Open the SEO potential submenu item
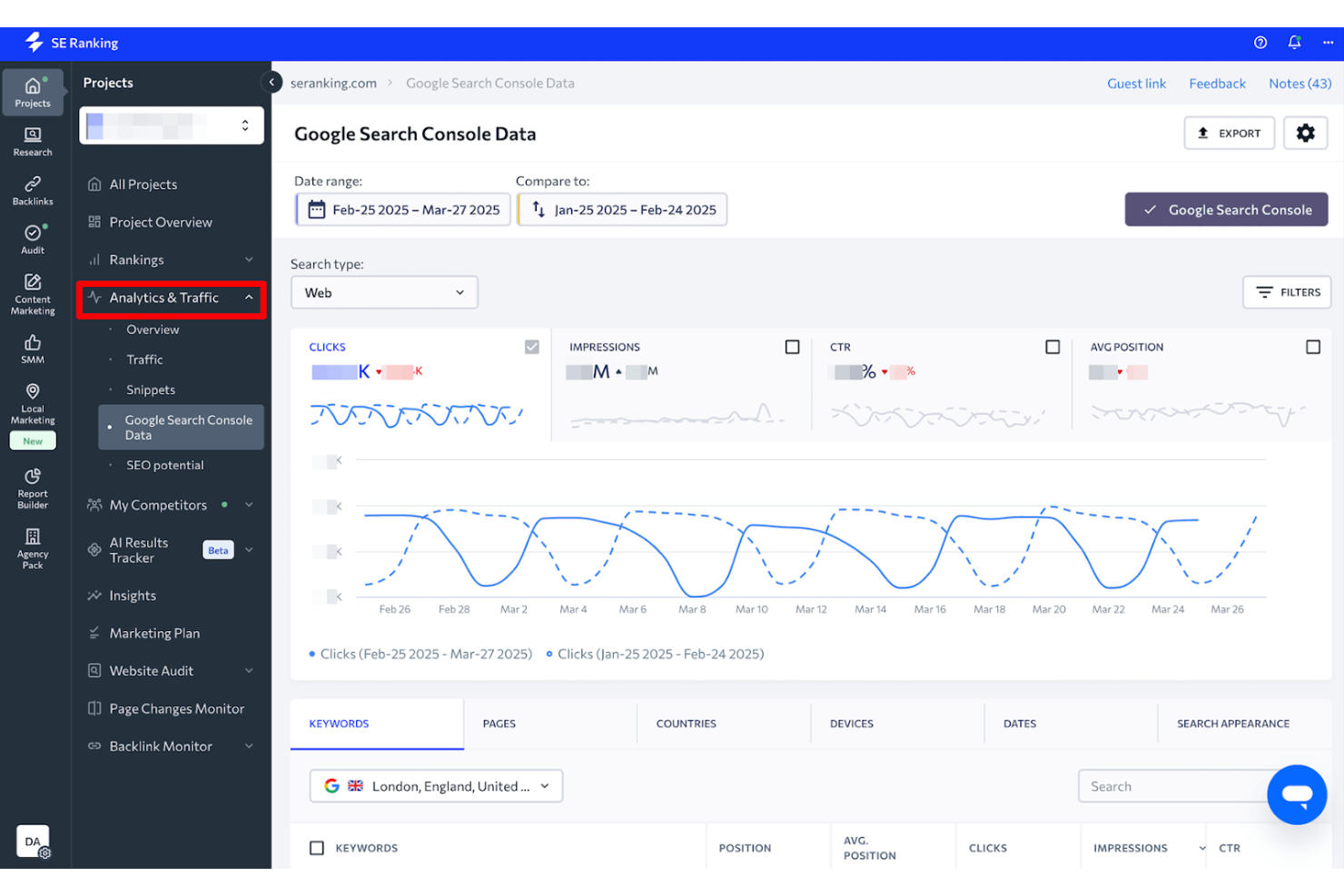This screenshot has height=896, width=1344. point(165,466)
